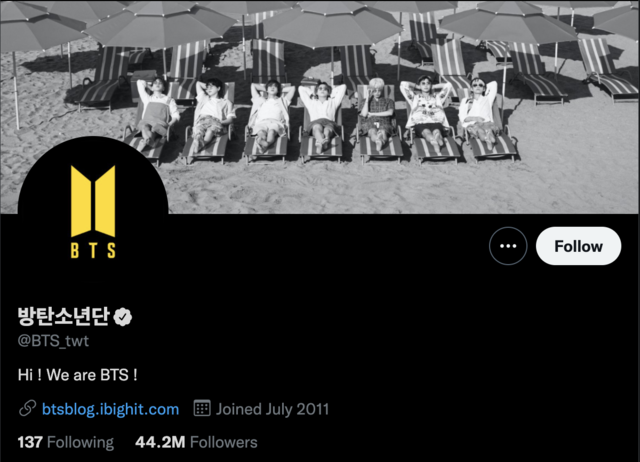Click the 44.2M follower count number
640x462 pixels.
pyautogui.click(x=160, y=442)
